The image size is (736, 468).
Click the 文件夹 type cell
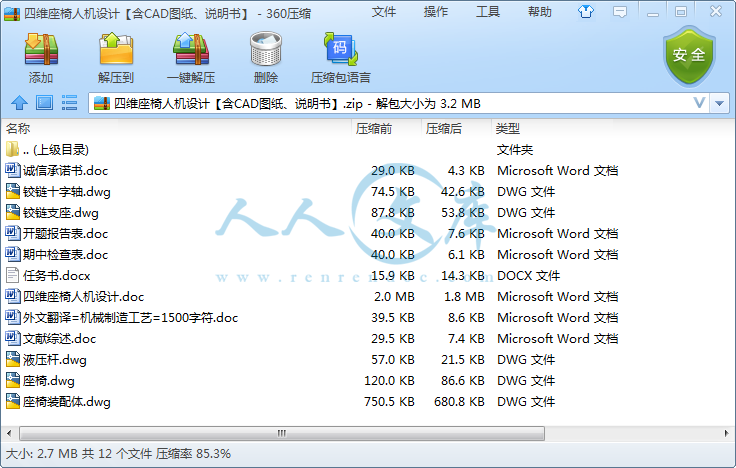tap(515, 150)
